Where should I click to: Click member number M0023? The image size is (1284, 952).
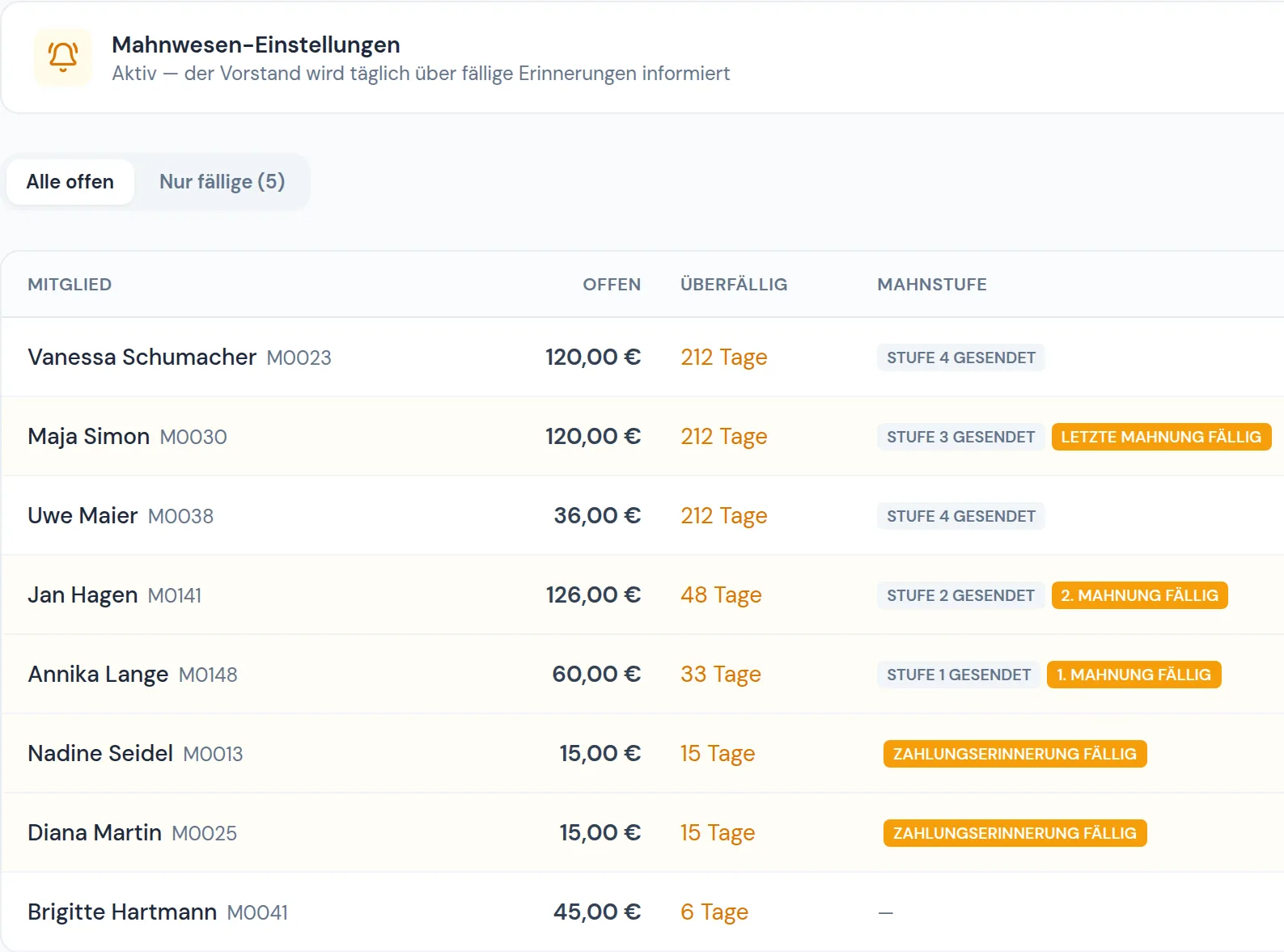pyautogui.click(x=299, y=358)
